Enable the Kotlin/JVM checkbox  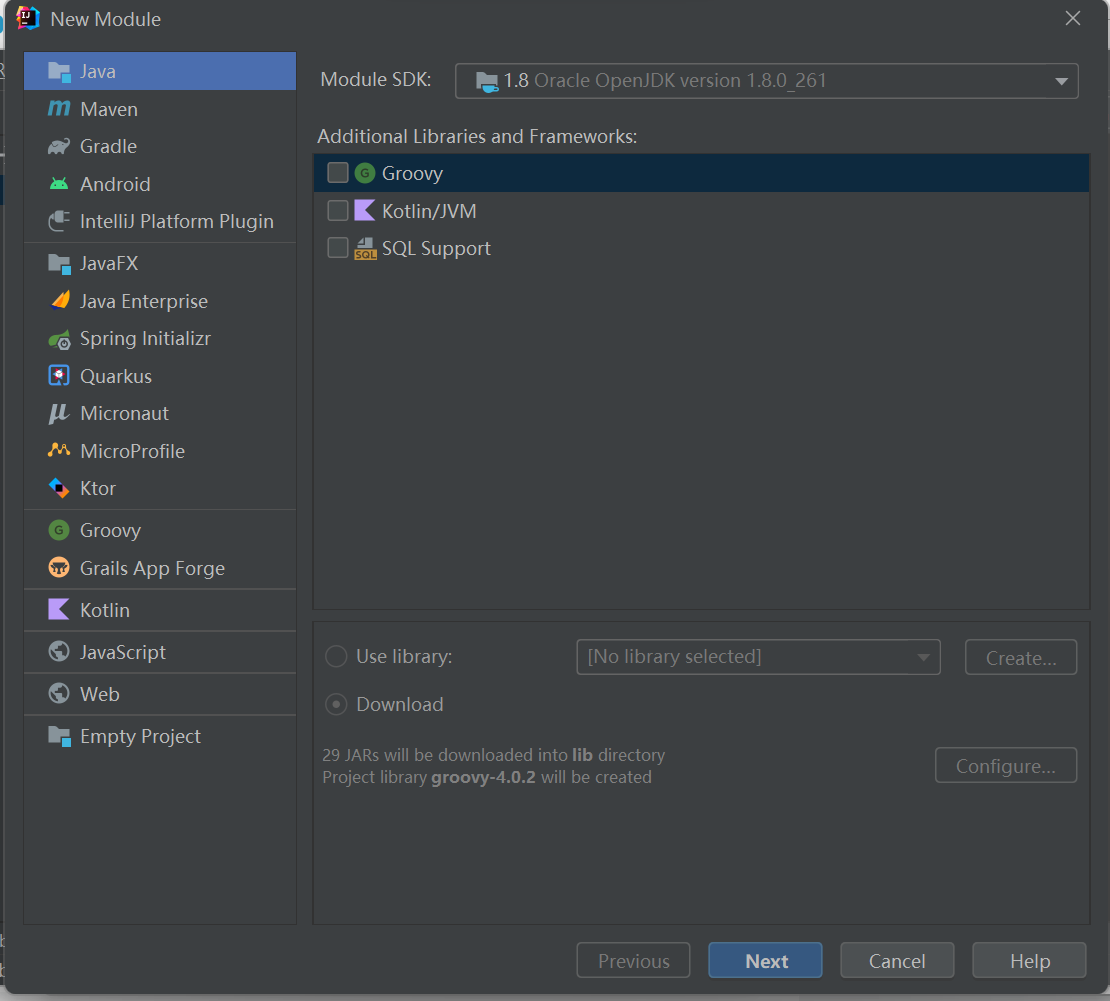tap(338, 210)
